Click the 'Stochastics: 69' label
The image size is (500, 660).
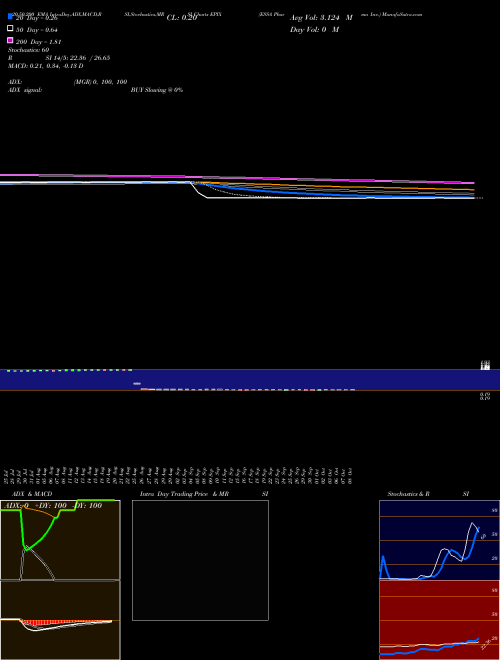[28, 50]
